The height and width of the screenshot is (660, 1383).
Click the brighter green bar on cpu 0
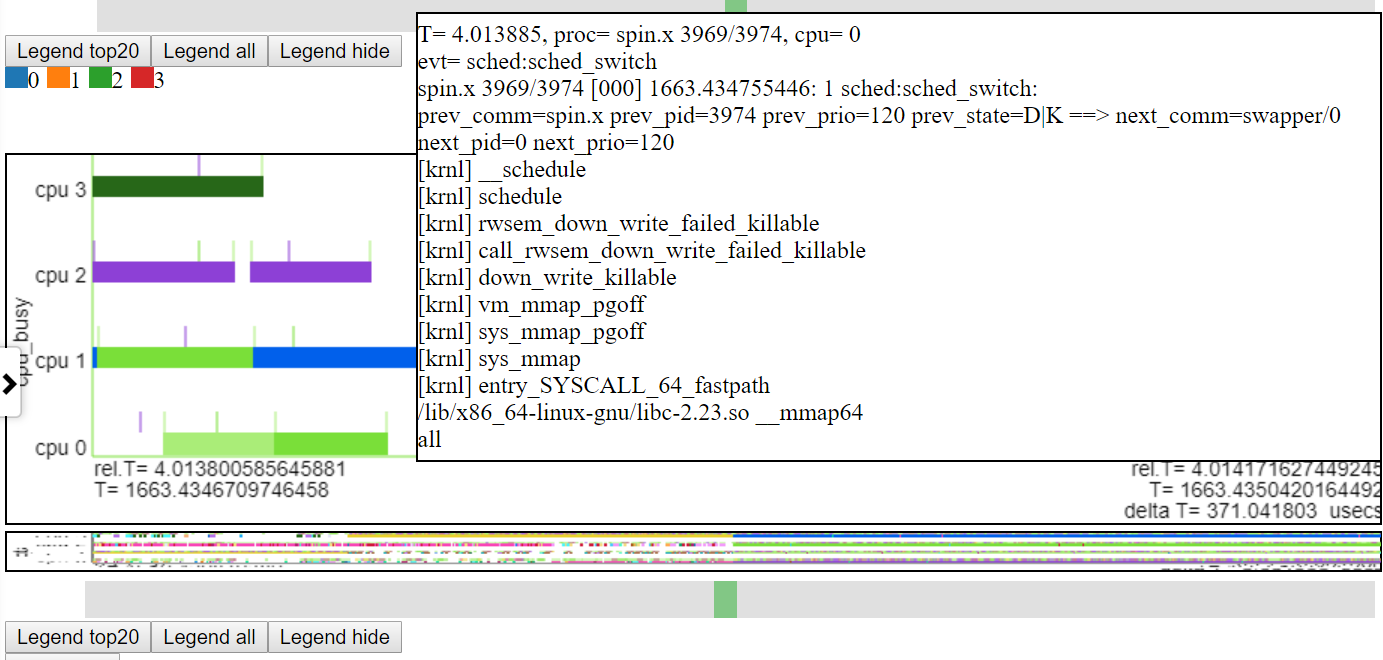coord(331,444)
